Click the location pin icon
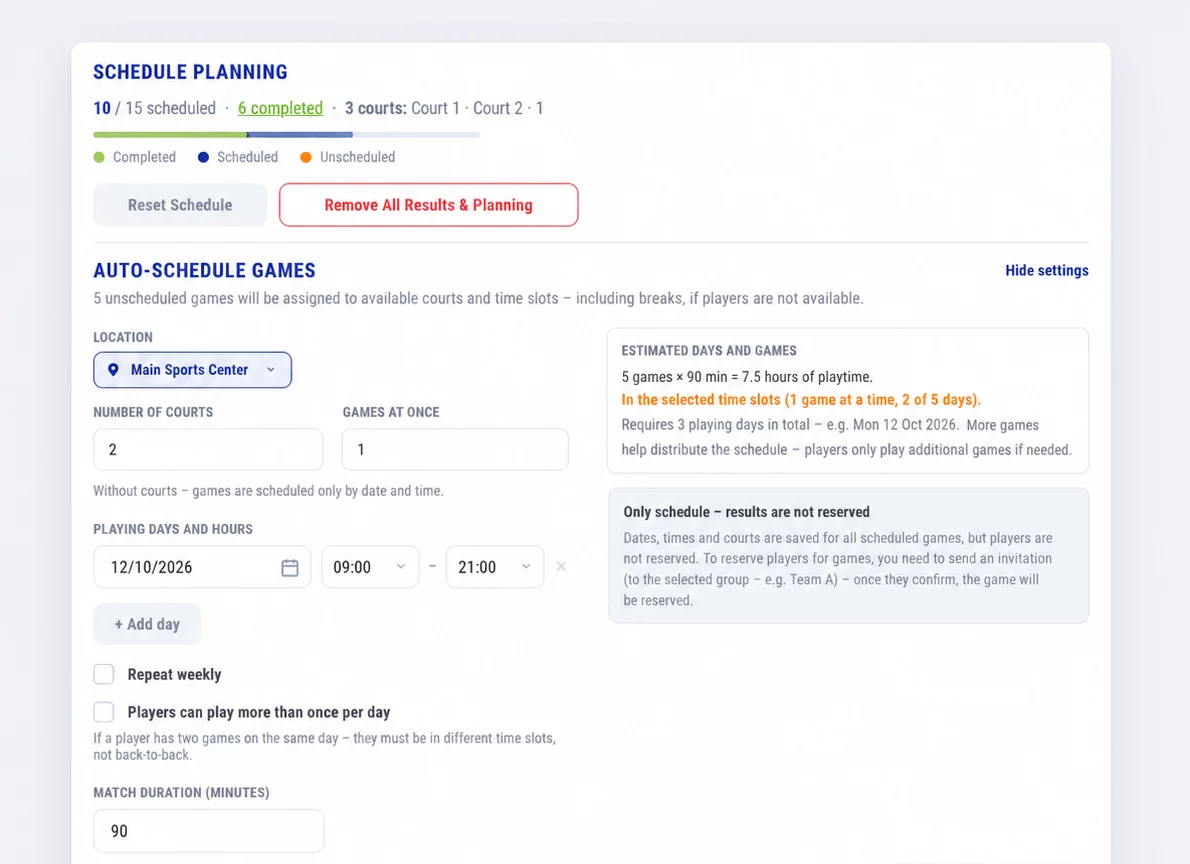Image resolution: width=1190 pixels, height=864 pixels. (x=113, y=370)
